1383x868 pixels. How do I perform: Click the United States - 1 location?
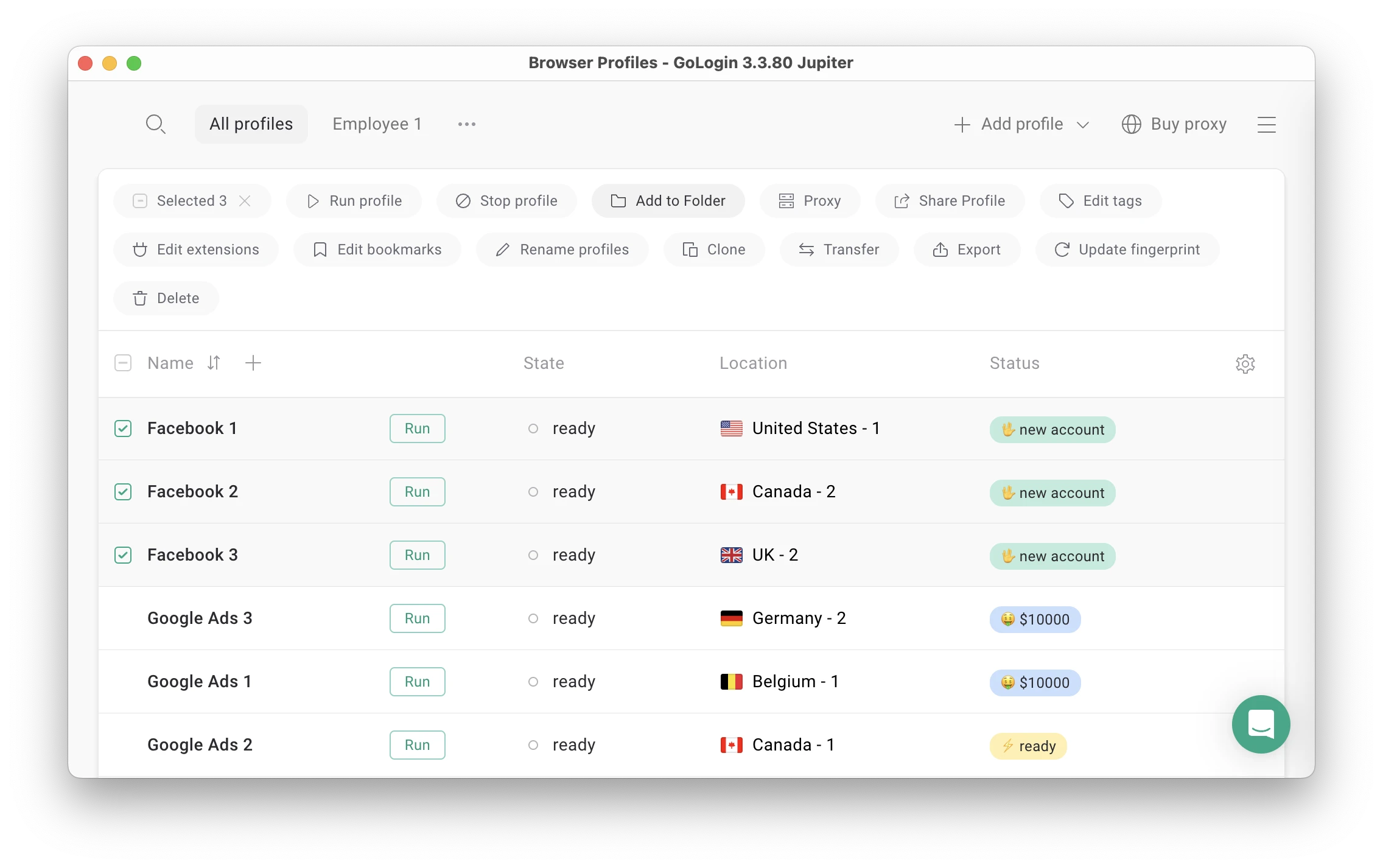(x=800, y=429)
